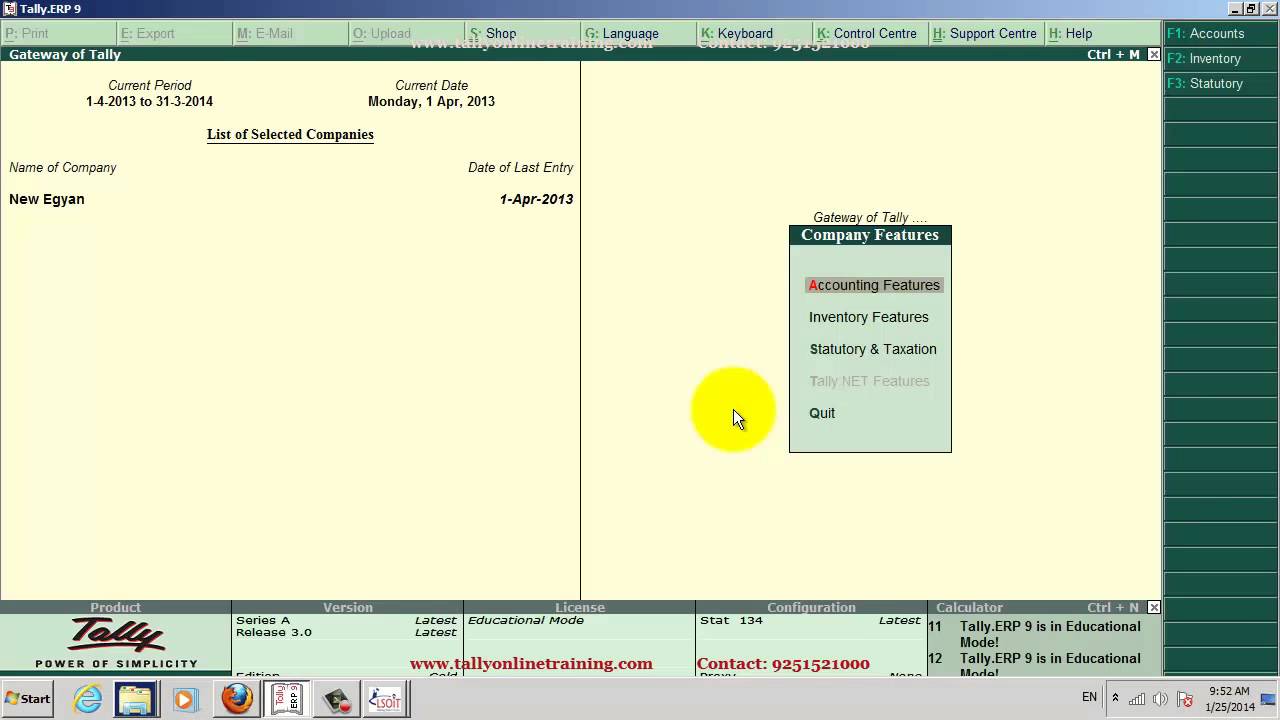The height and width of the screenshot is (720, 1280).
Task: Open Windows Explorer folder taskbar icon
Action: coord(135,699)
